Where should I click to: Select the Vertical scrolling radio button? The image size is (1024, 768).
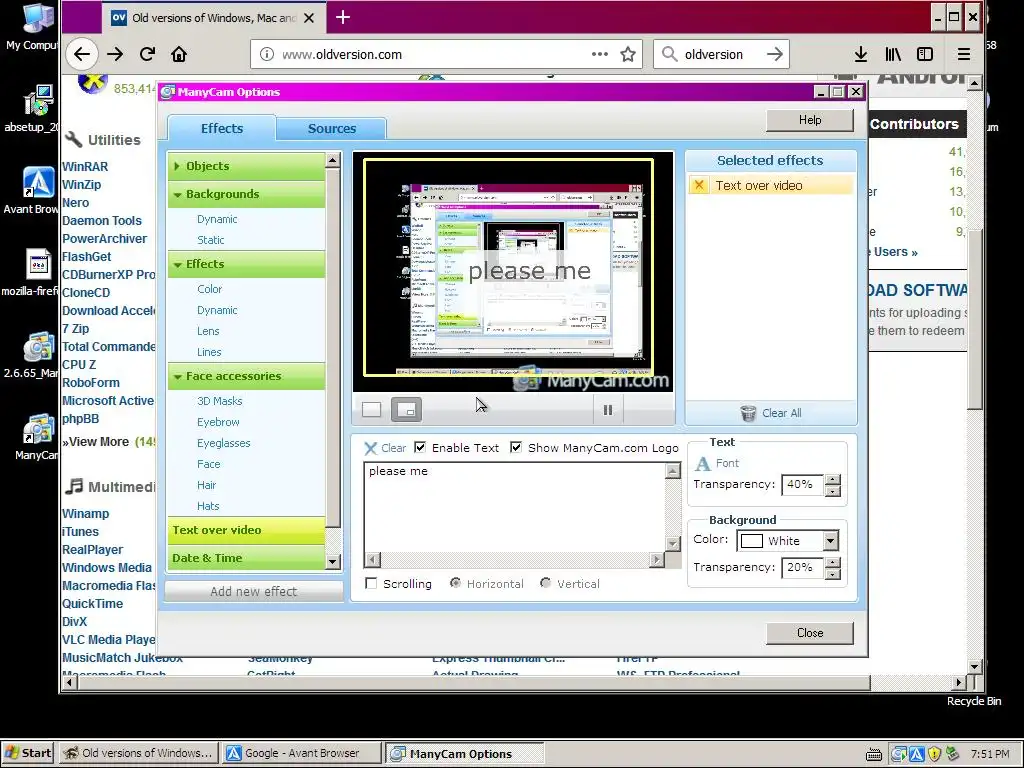tap(545, 583)
